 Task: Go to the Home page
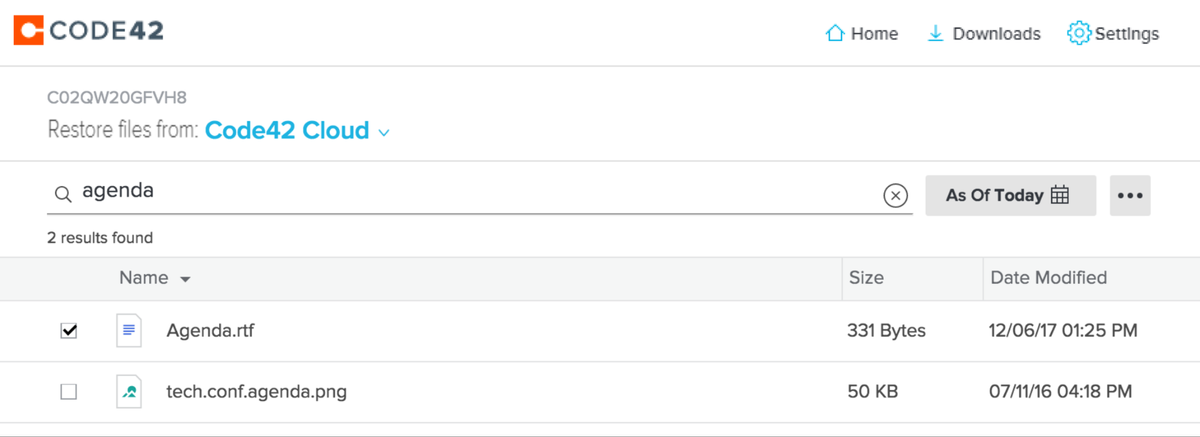pos(874,34)
